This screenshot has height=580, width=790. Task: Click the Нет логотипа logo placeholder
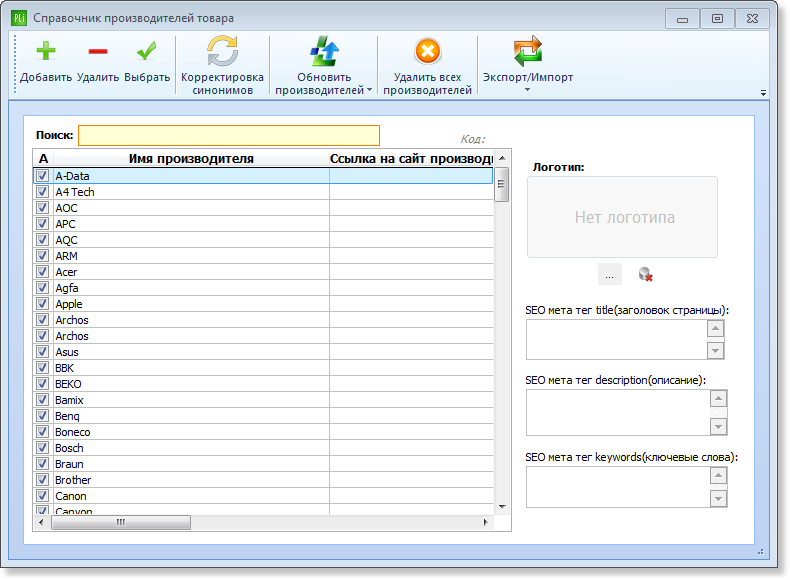[x=623, y=217]
